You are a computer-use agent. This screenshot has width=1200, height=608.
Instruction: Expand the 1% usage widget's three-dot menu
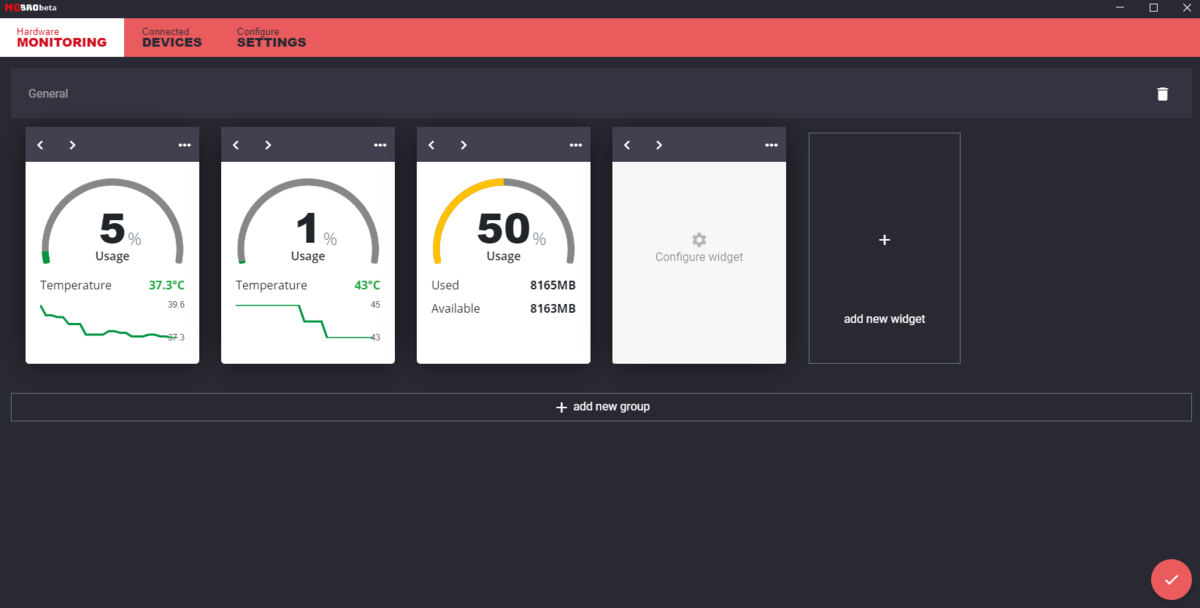tap(380, 145)
